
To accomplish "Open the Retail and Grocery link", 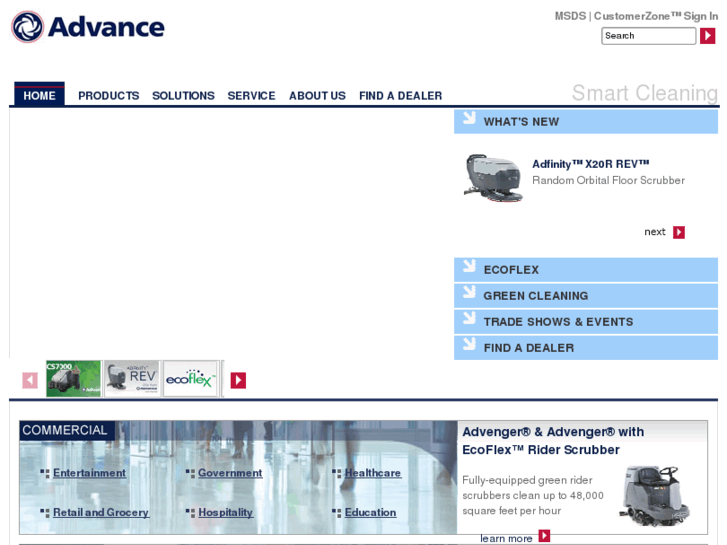I will pyautogui.click(x=101, y=513).
